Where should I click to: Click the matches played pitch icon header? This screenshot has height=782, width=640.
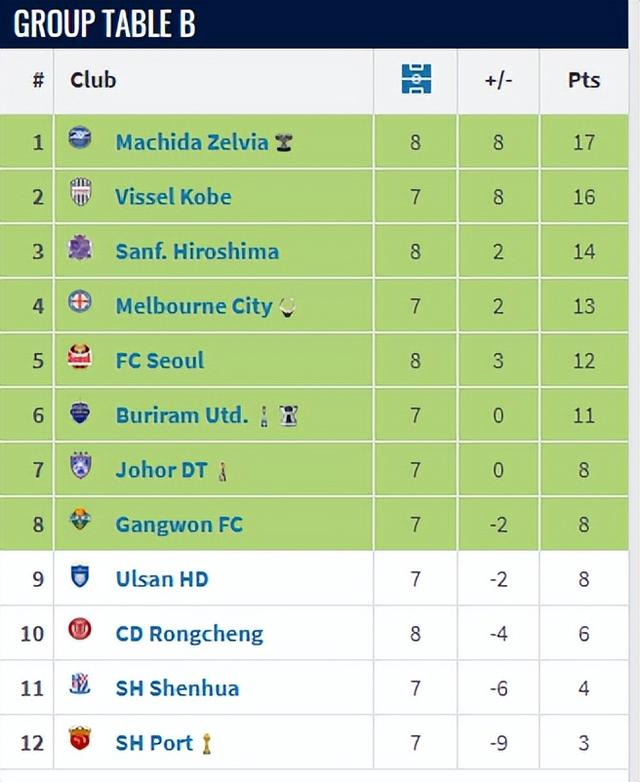click(x=416, y=79)
